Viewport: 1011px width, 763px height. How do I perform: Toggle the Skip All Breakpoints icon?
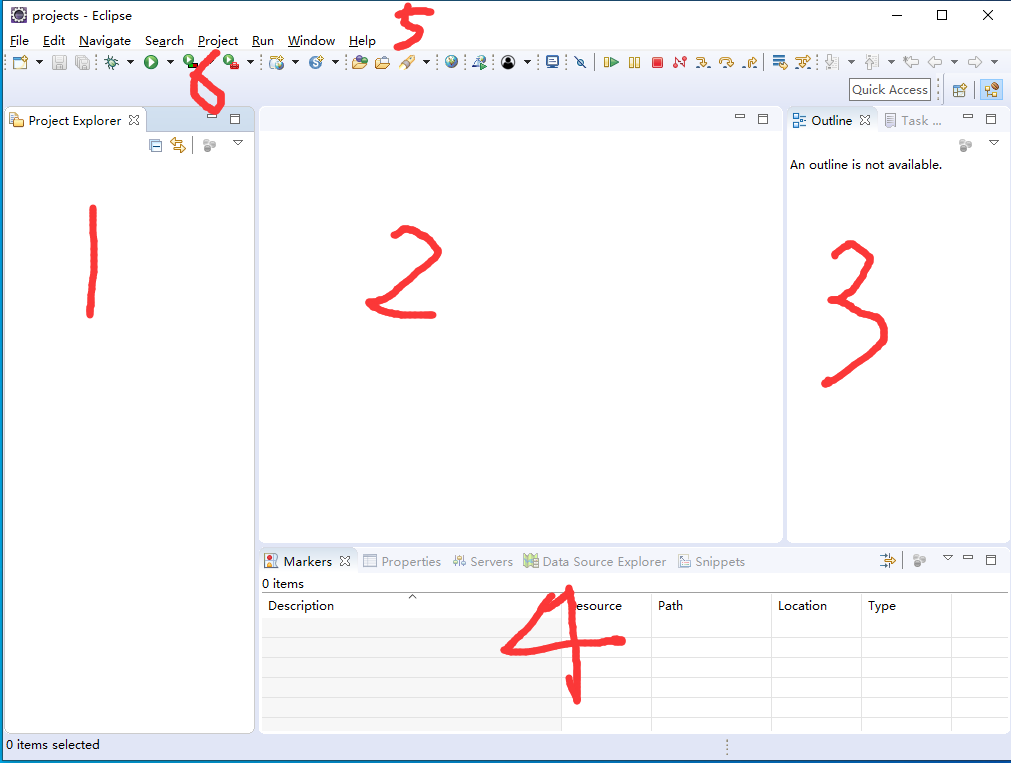pyautogui.click(x=580, y=62)
